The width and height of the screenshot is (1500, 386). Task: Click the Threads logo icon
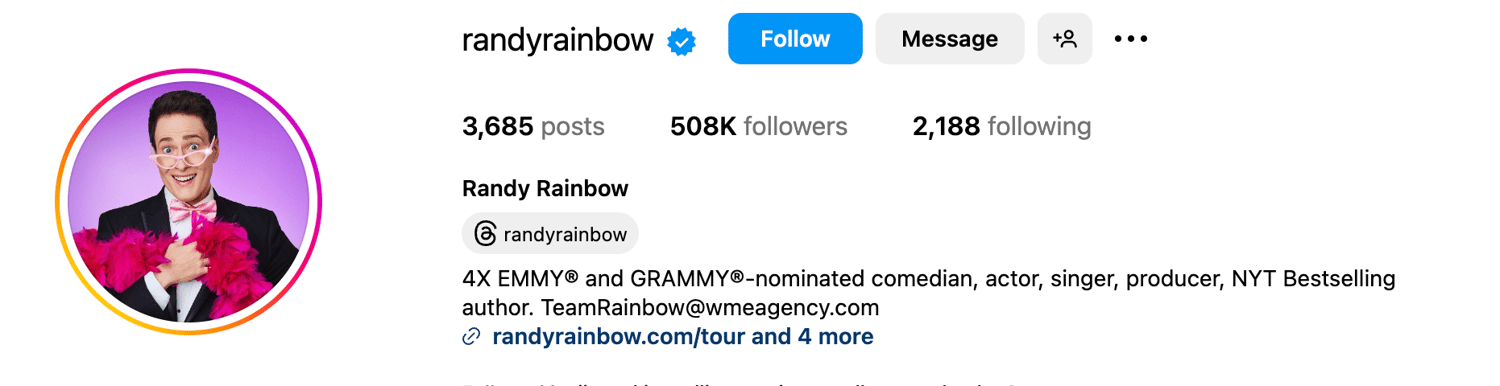[x=485, y=234]
